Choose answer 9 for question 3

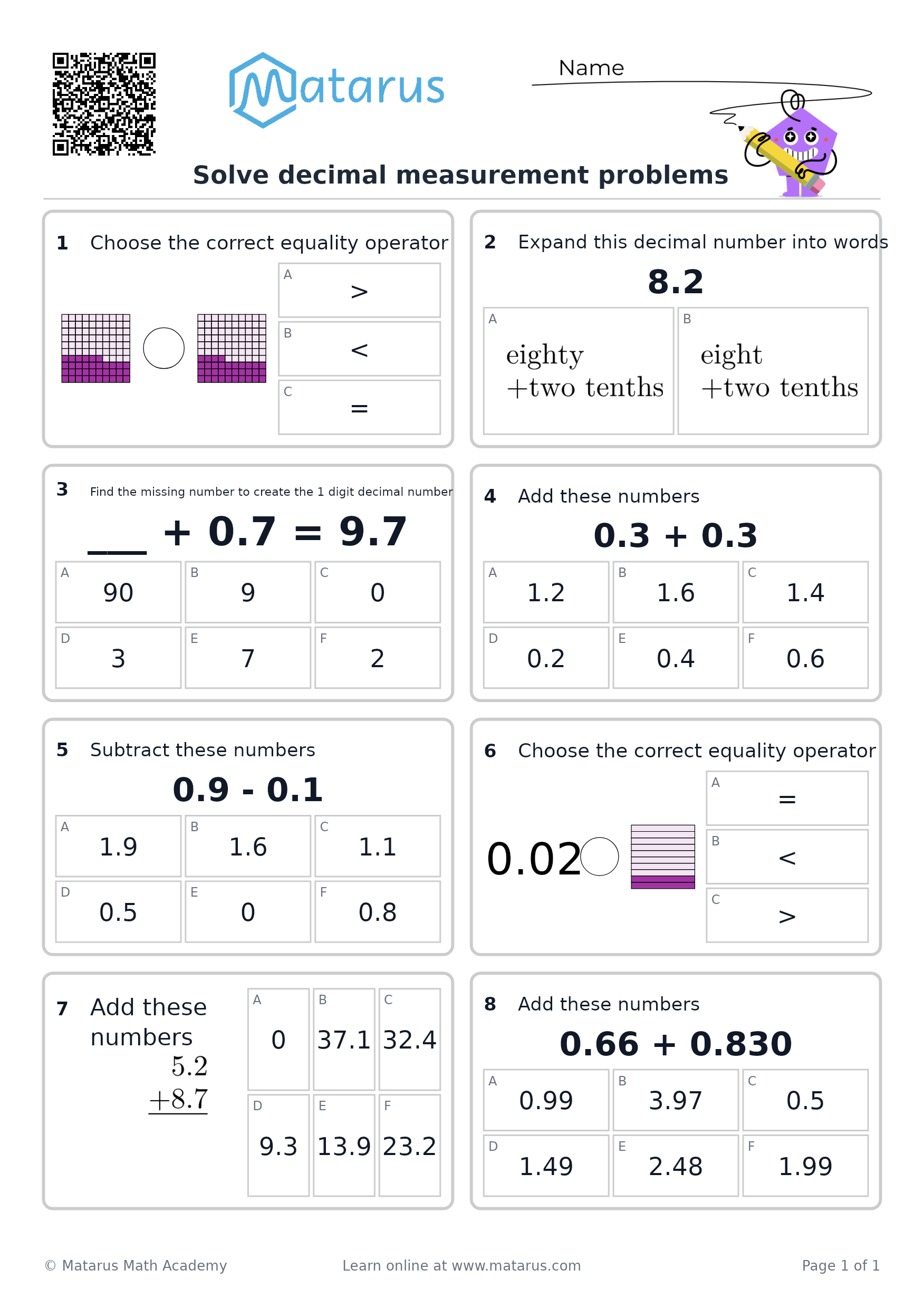click(x=248, y=592)
